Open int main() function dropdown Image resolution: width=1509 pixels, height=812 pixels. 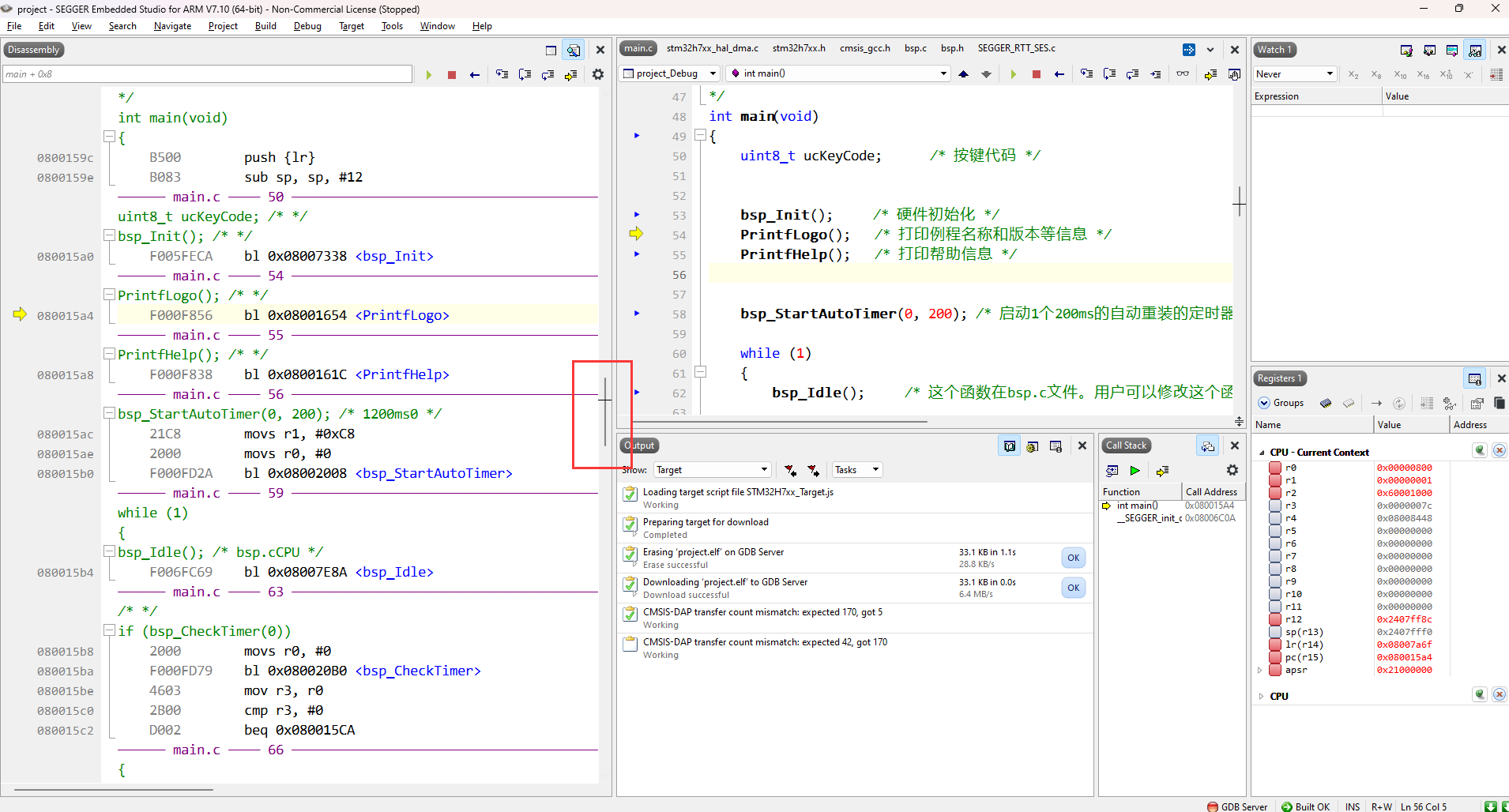(838, 73)
